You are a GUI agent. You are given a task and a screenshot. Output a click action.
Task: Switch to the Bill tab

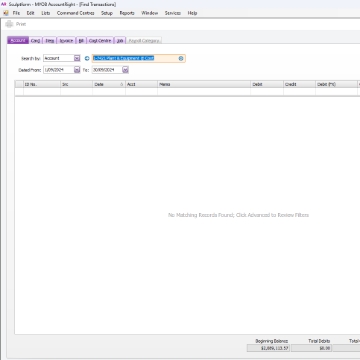[x=81, y=40]
